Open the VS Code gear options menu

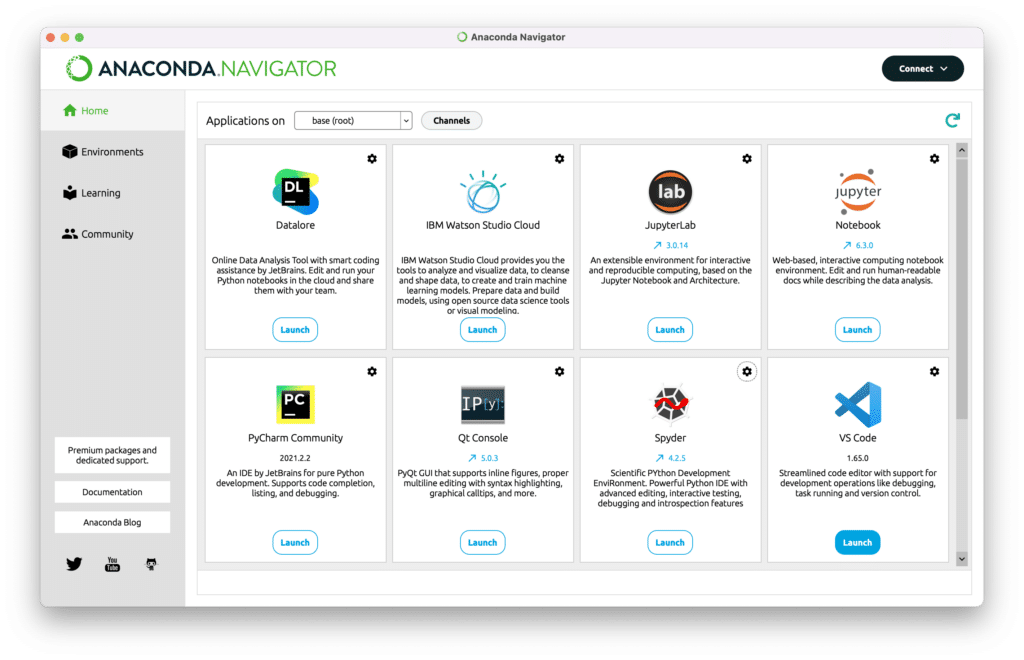click(x=935, y=371)
